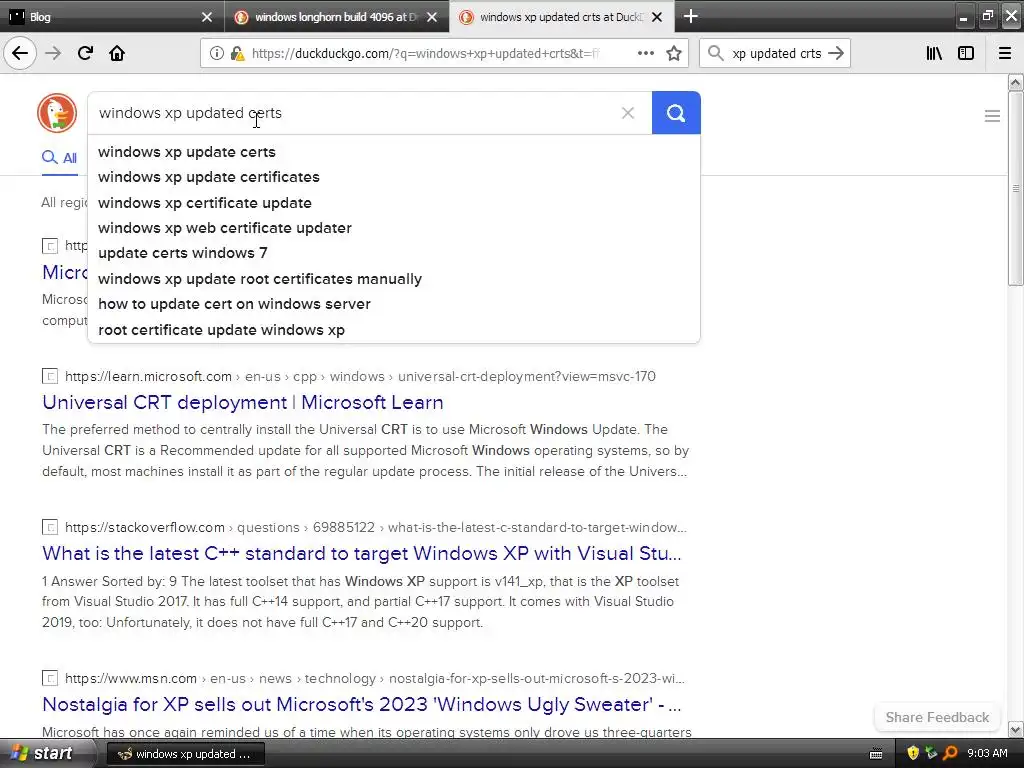Click the 9:03 AM taskbar clock
This screenshot has height=768, width=1024.
click(987, 753)
